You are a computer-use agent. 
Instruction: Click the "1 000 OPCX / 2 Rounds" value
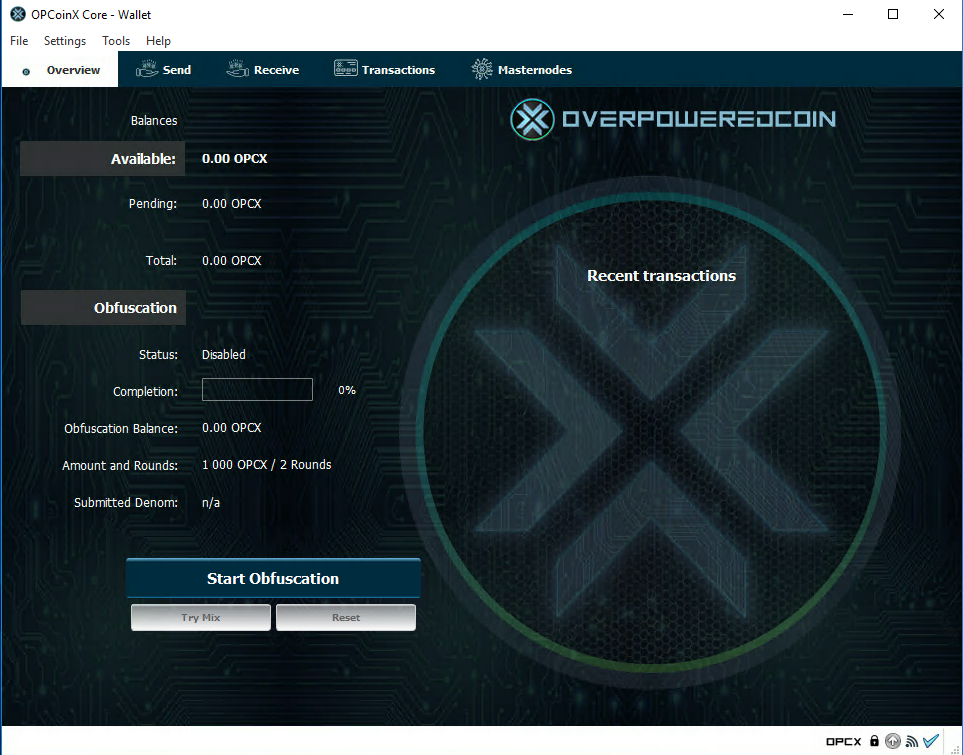point(267,464)
